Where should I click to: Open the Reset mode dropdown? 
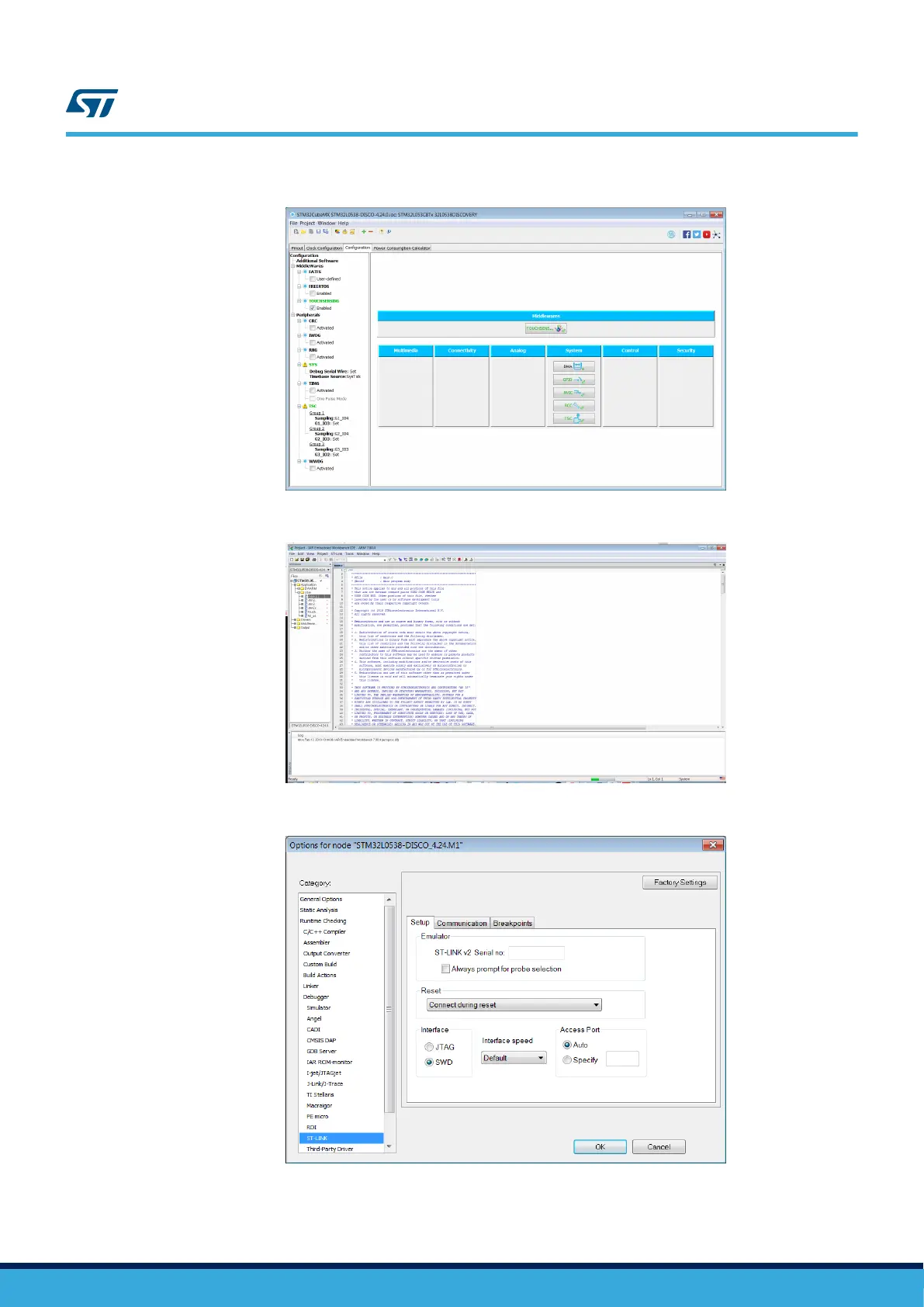click(x=514, y=1004)
